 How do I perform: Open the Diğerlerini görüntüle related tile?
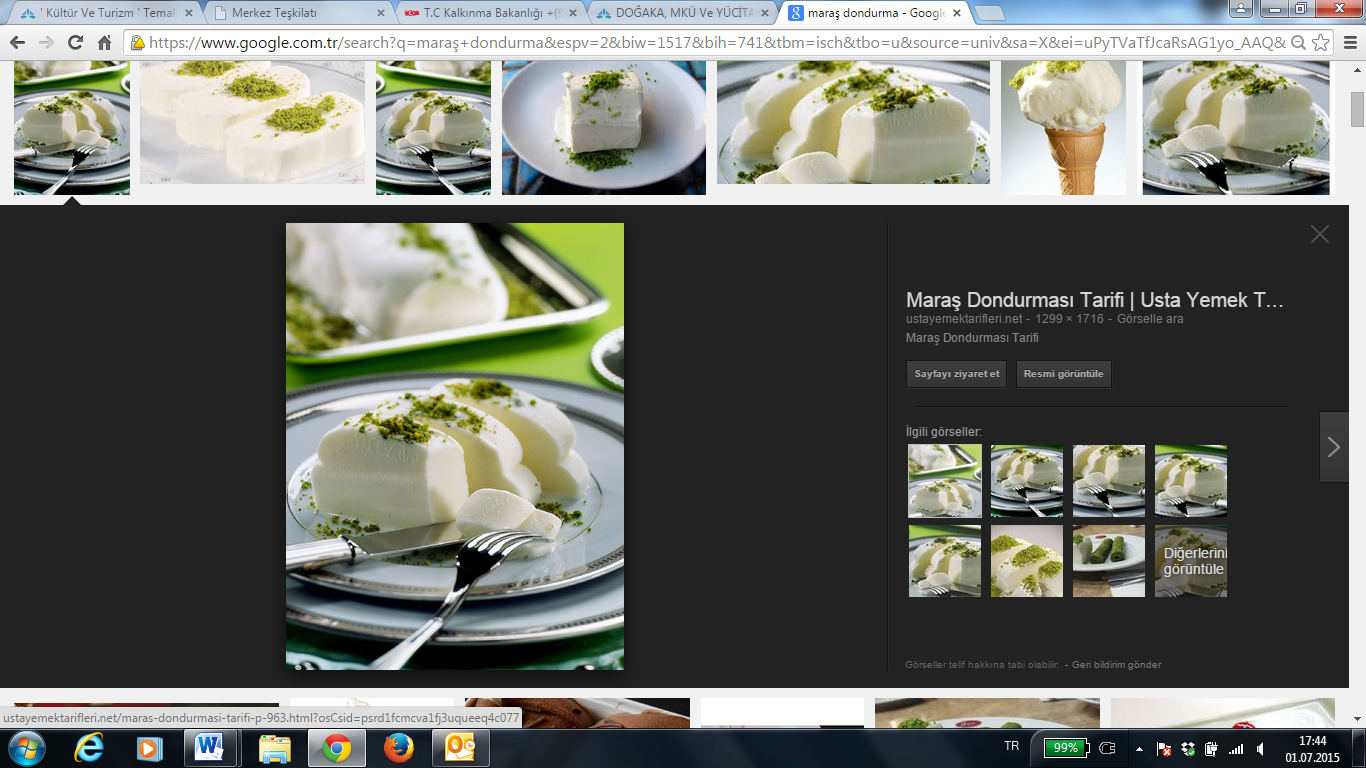tap(1191, 561)
